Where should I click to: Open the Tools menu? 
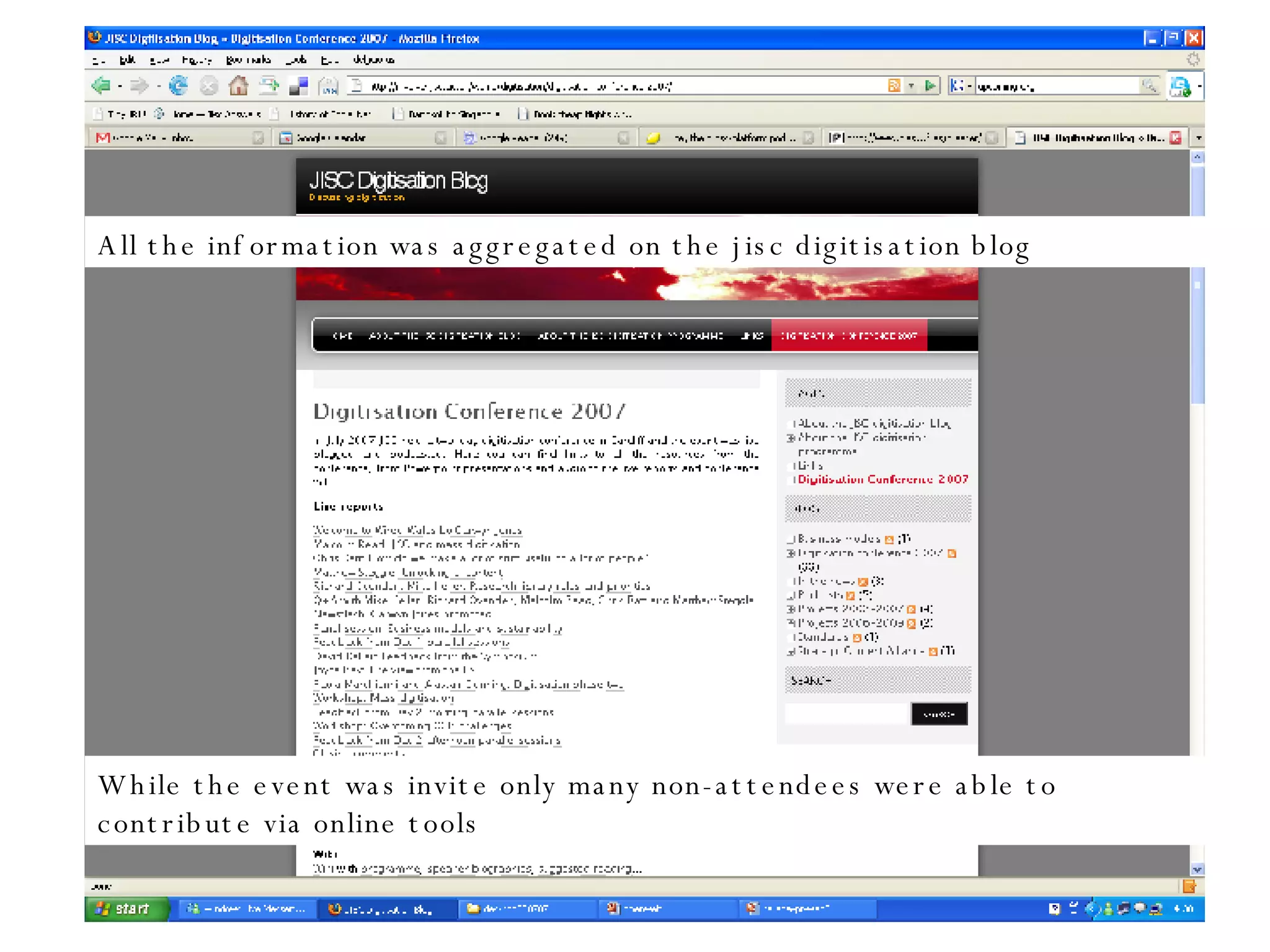296,60
